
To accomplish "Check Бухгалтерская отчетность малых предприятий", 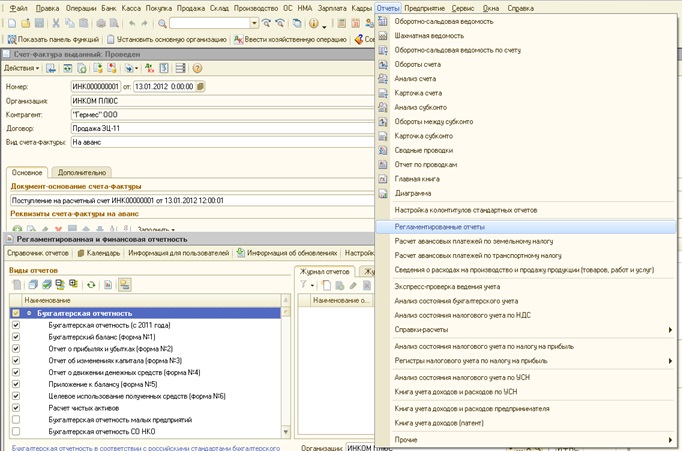I will pyautogui.click(x=16, y=420).
